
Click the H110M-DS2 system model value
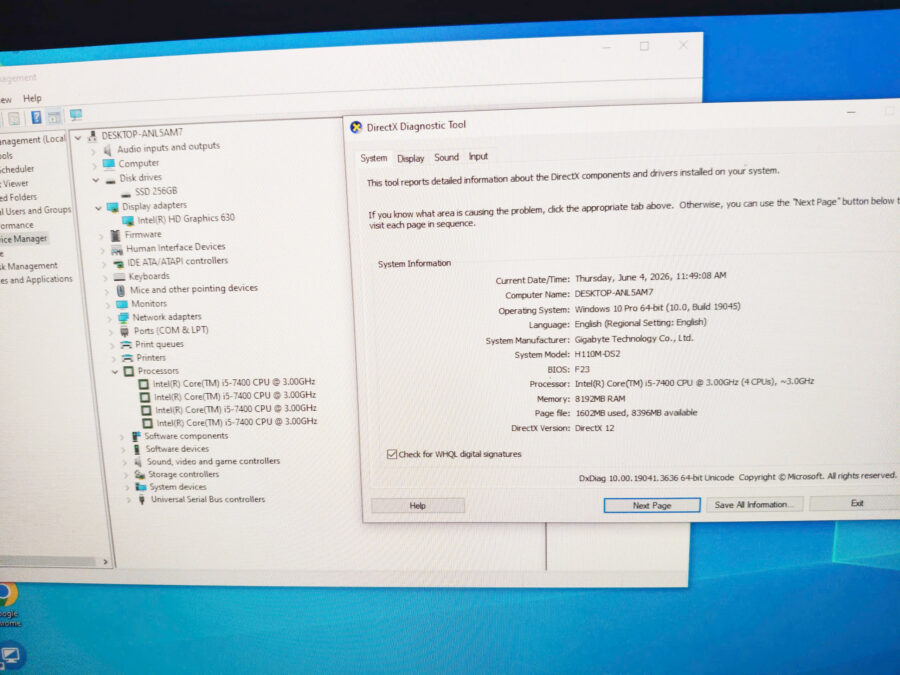pyautogui.click(x=598, y=354)
